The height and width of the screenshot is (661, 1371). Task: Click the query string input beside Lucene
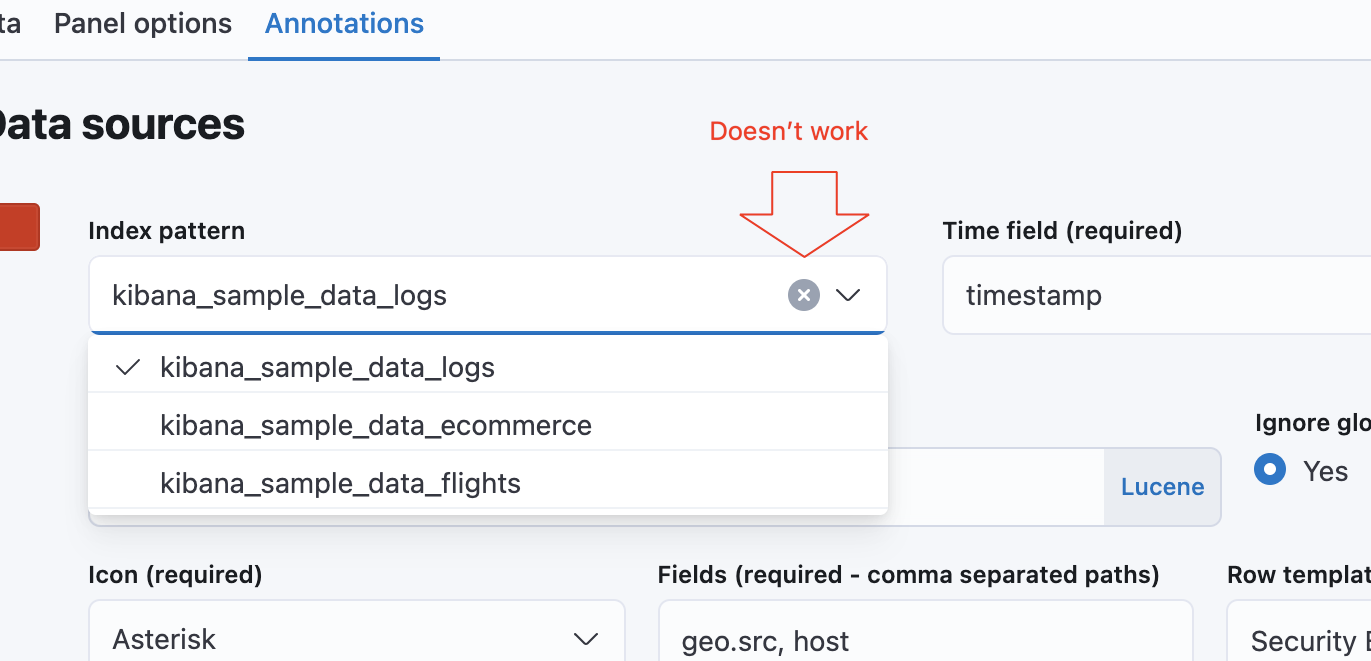(995, 487)
